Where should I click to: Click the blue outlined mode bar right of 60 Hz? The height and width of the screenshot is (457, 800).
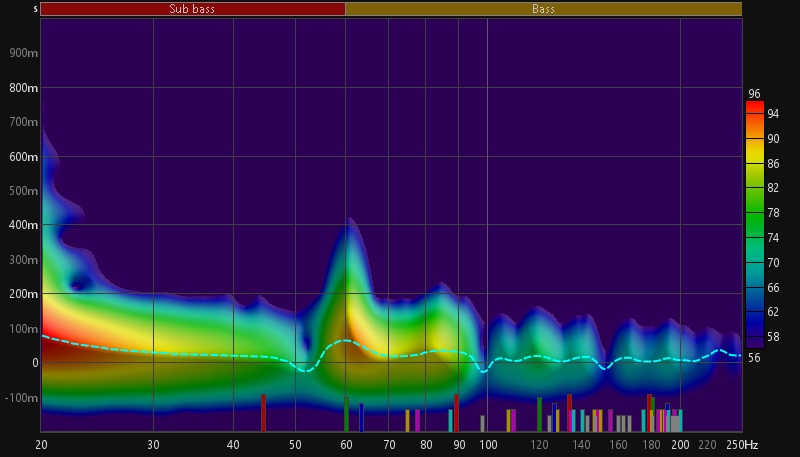(x=361, y=417)
